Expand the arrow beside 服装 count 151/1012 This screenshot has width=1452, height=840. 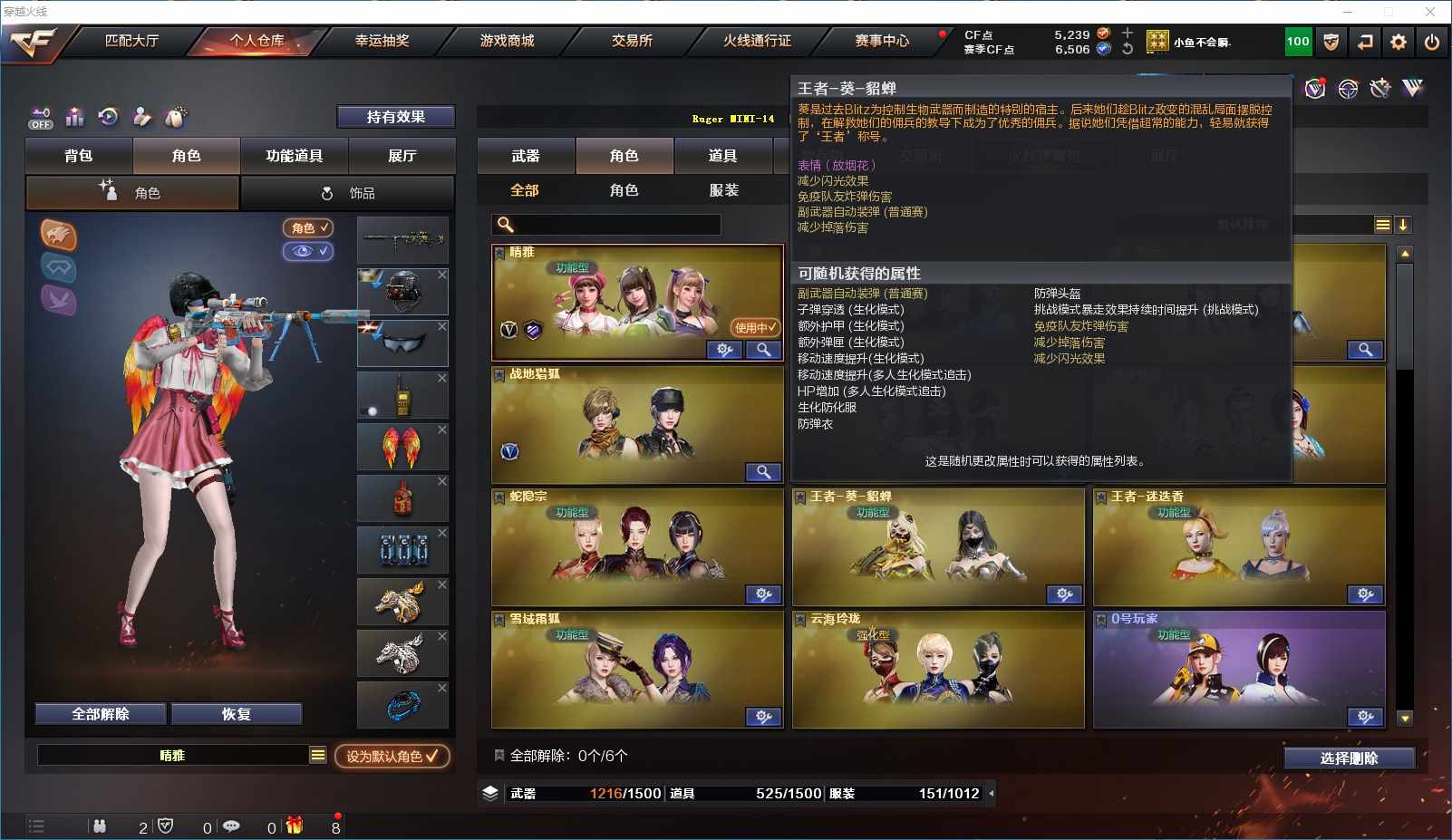coord(991,794)
